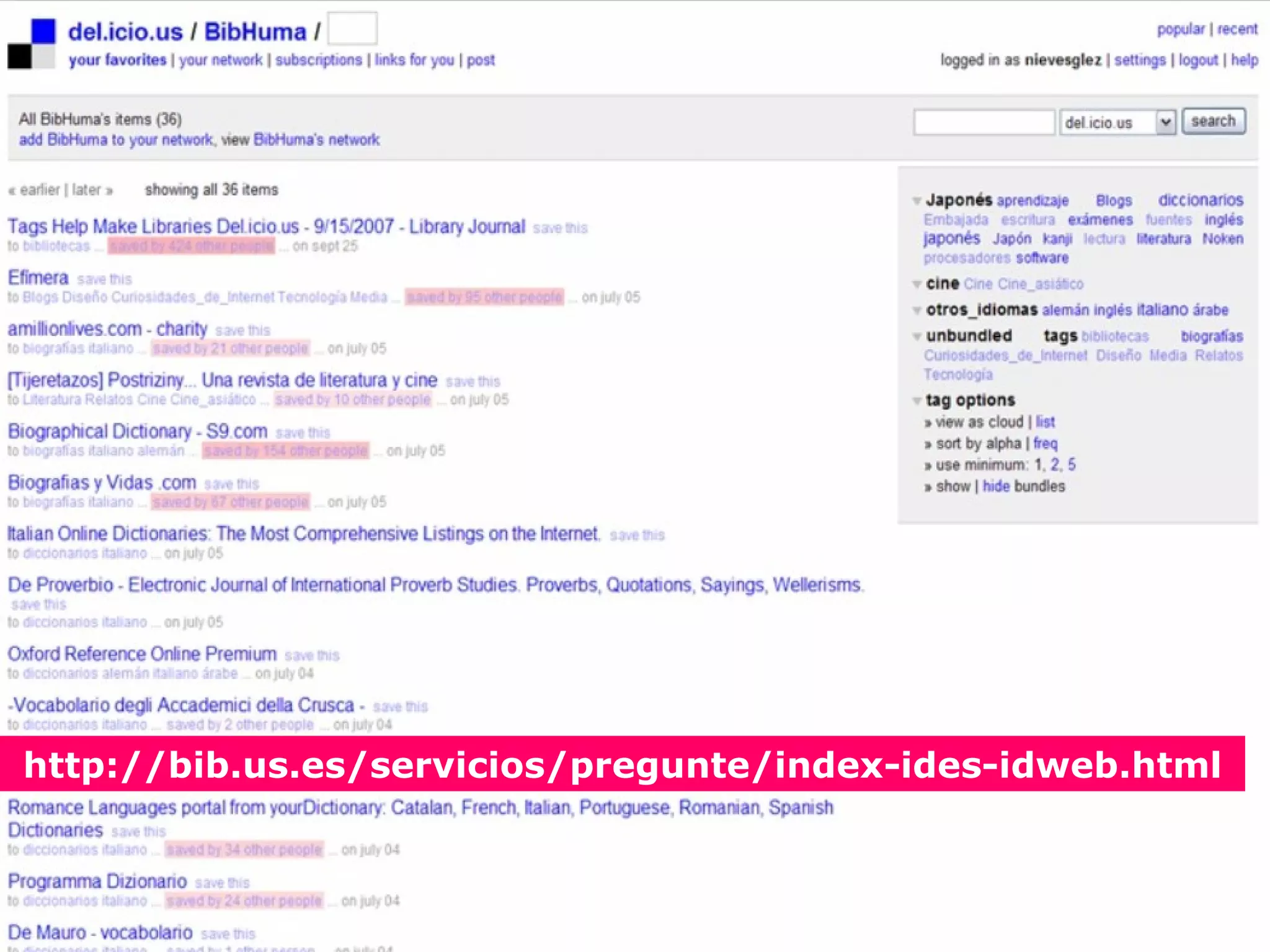1270x952 pixels.
Task: Set tag minimum use to 5
Action: [x=1072, y=465]
